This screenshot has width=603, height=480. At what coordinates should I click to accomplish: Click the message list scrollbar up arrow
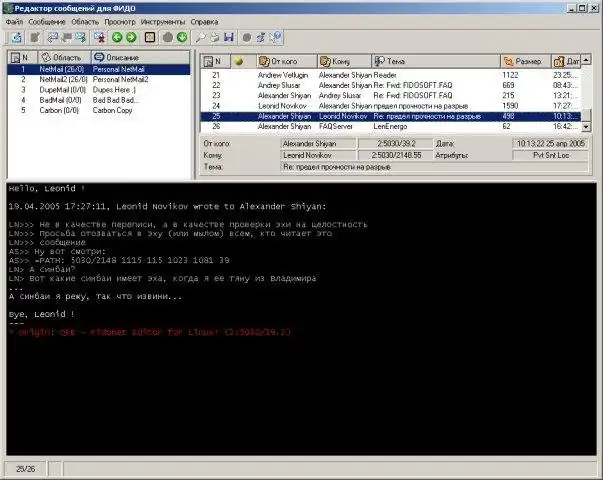coord(586,60)
